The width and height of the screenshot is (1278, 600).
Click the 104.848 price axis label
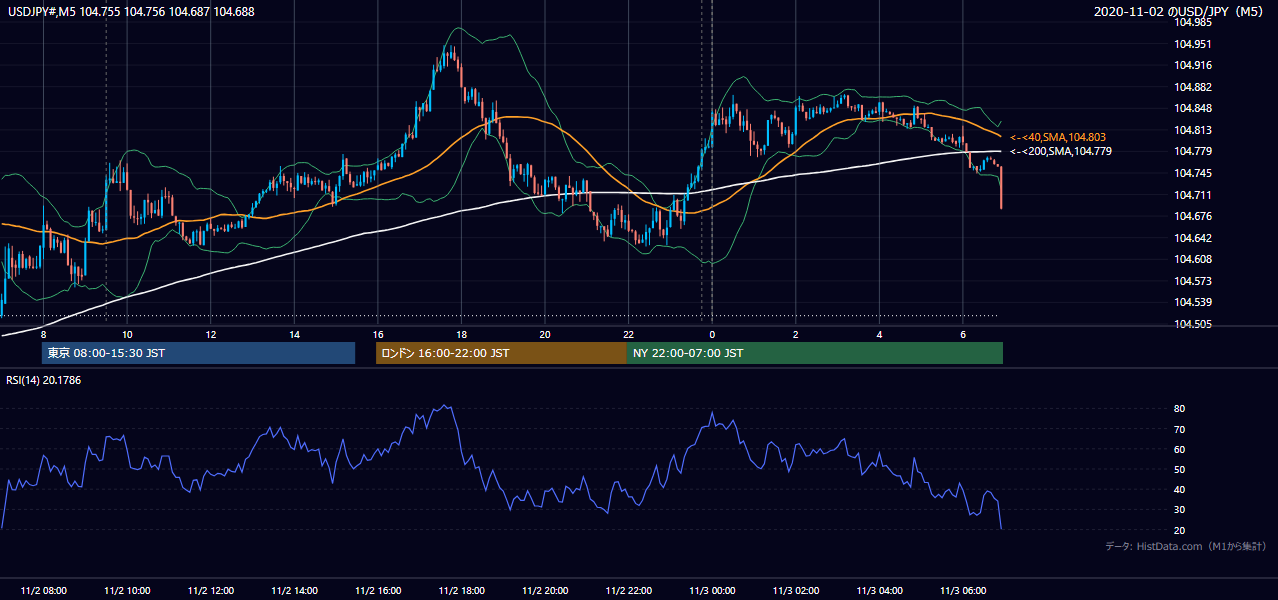[x=1193, y=108]
